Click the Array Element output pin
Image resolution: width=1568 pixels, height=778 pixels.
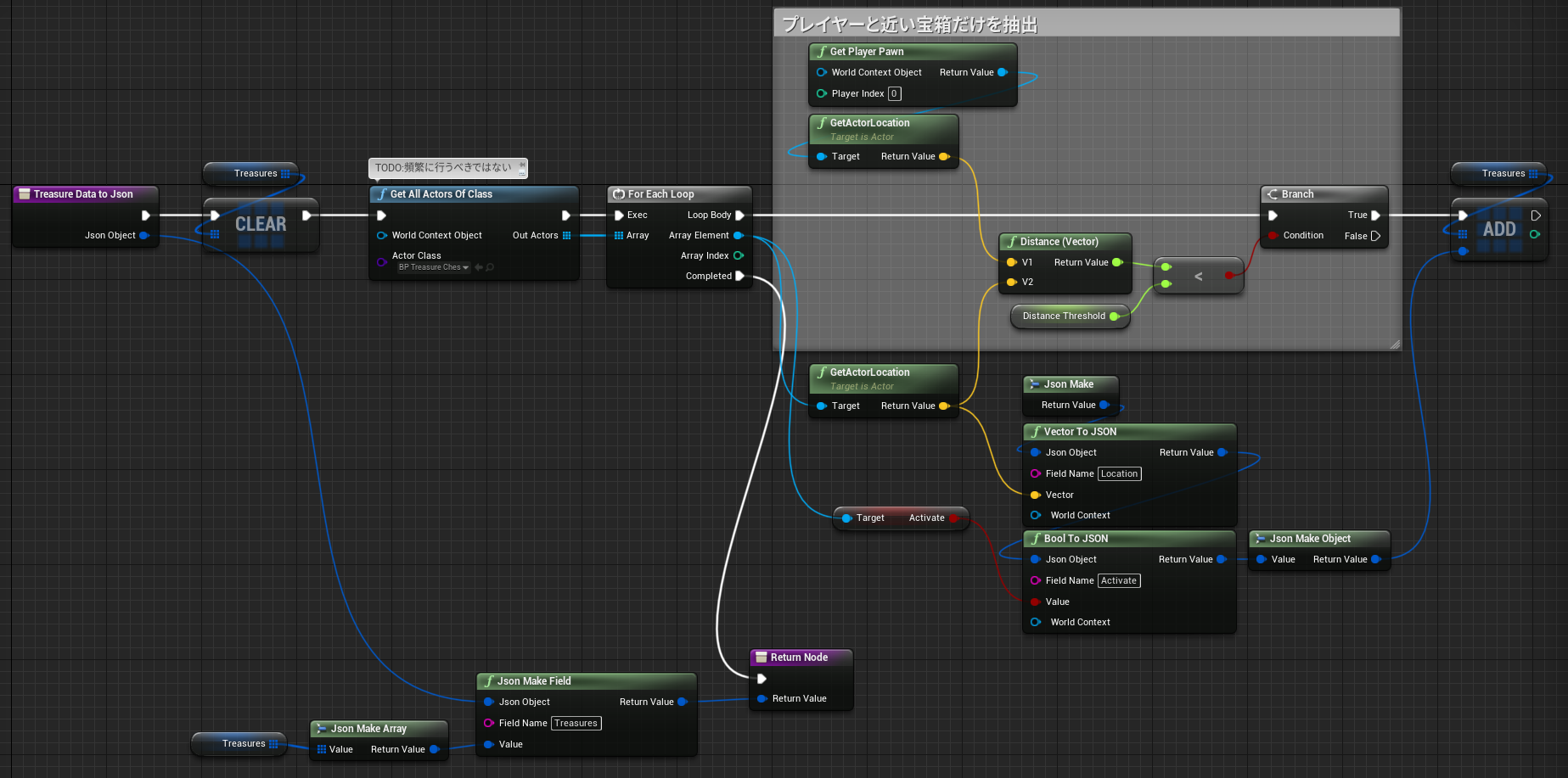pyautogui.click(x=739, y=235)
